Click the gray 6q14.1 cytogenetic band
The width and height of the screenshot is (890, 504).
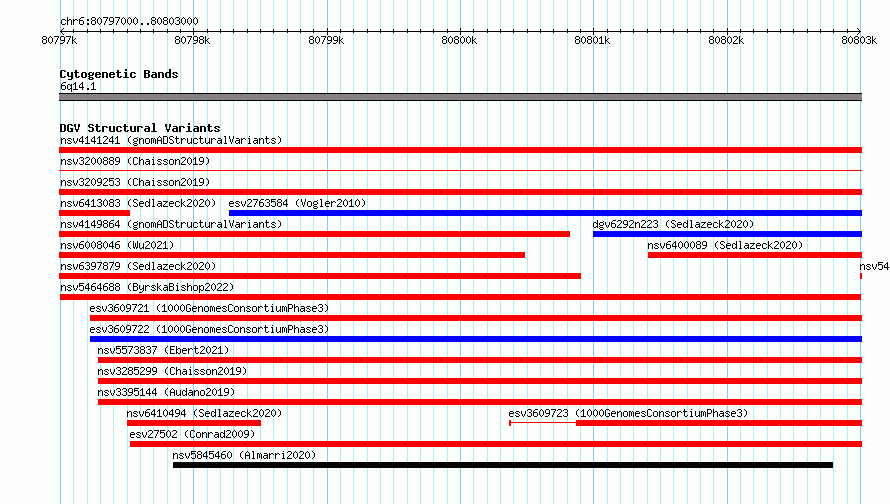(x=460, y=97)
